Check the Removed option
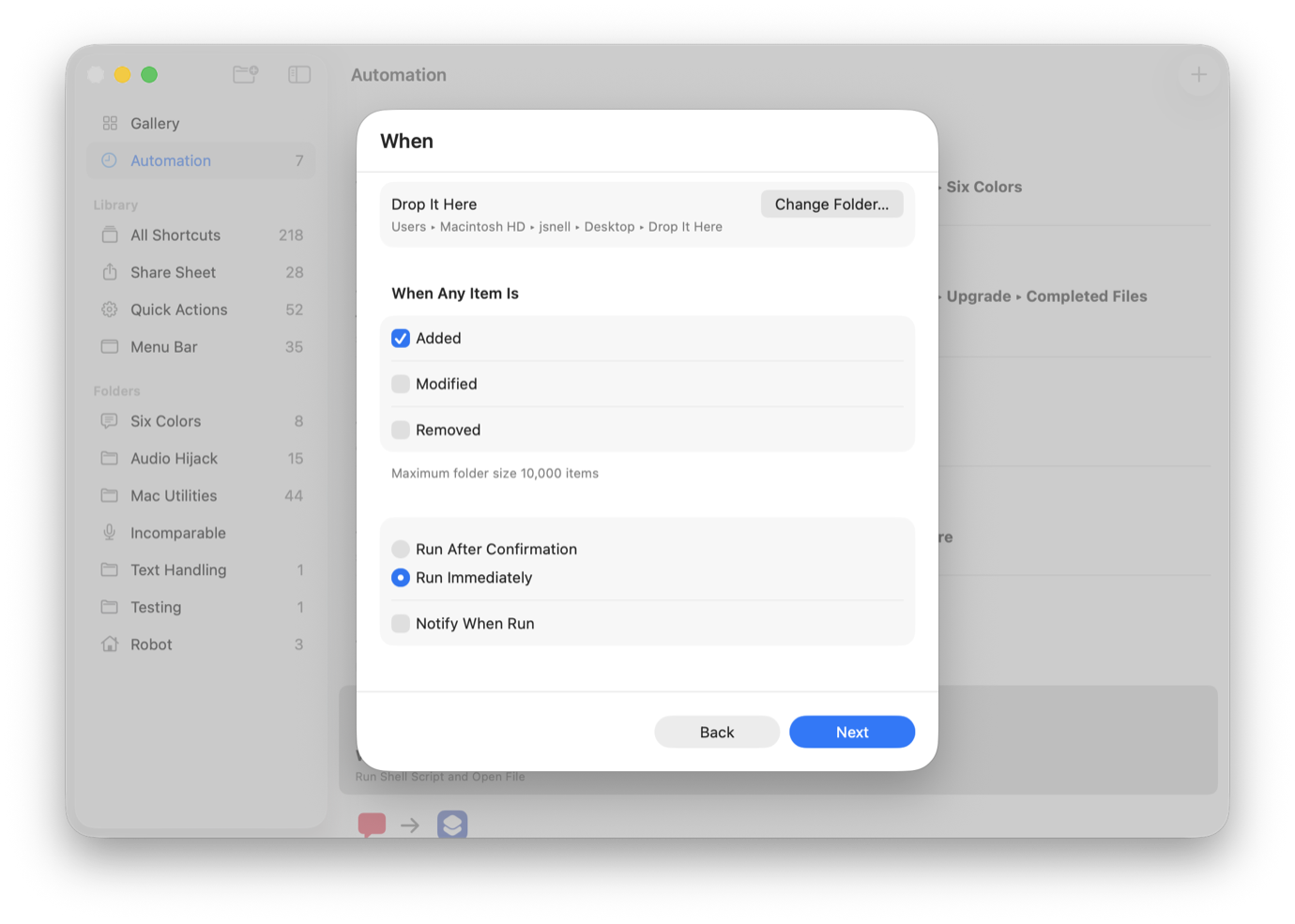Viewport: 1295px width, 924px height. point(401,430)
